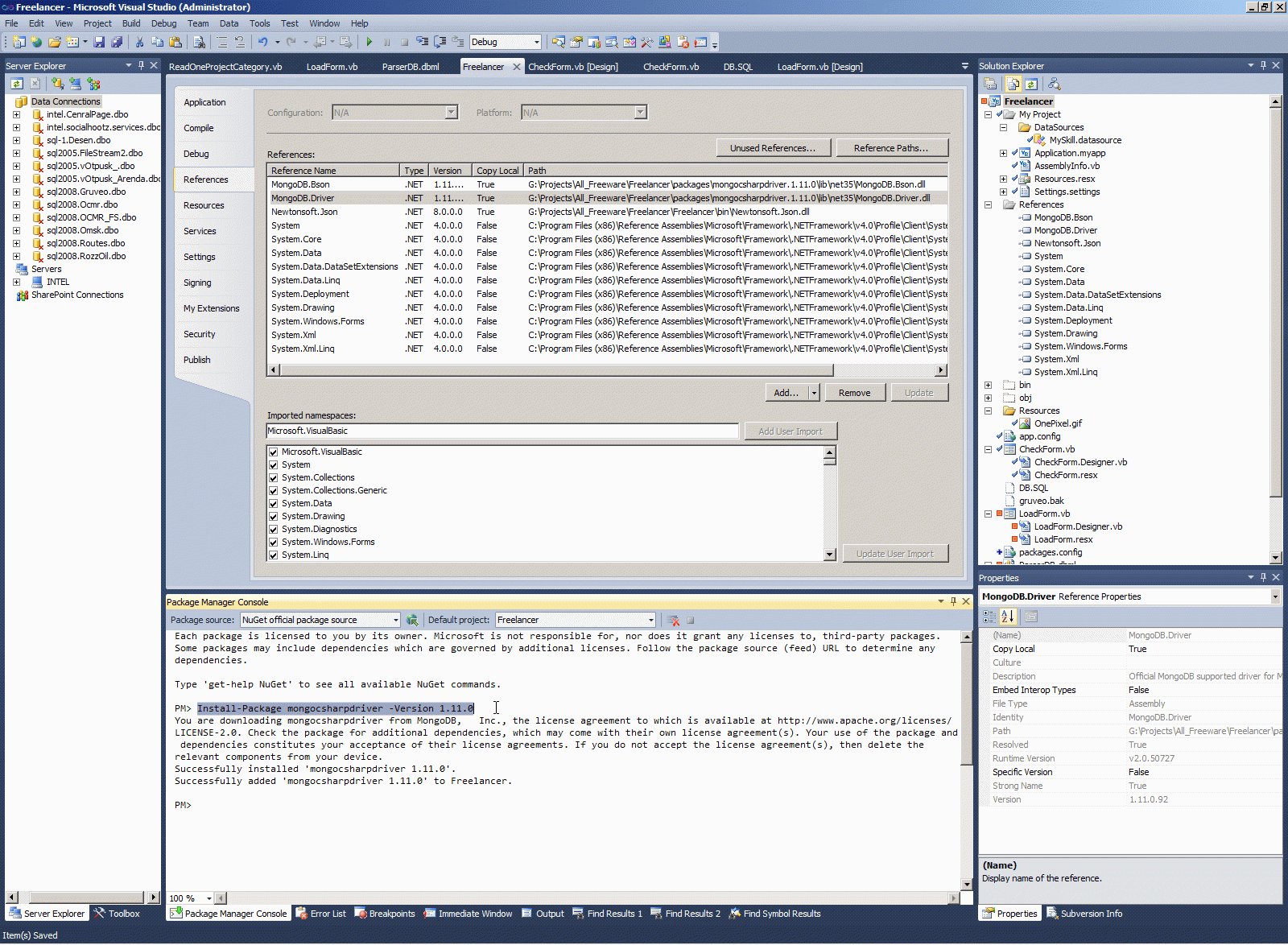Click Unused References button
Screen dimensions: 1288x945
[x=773, y=148]
